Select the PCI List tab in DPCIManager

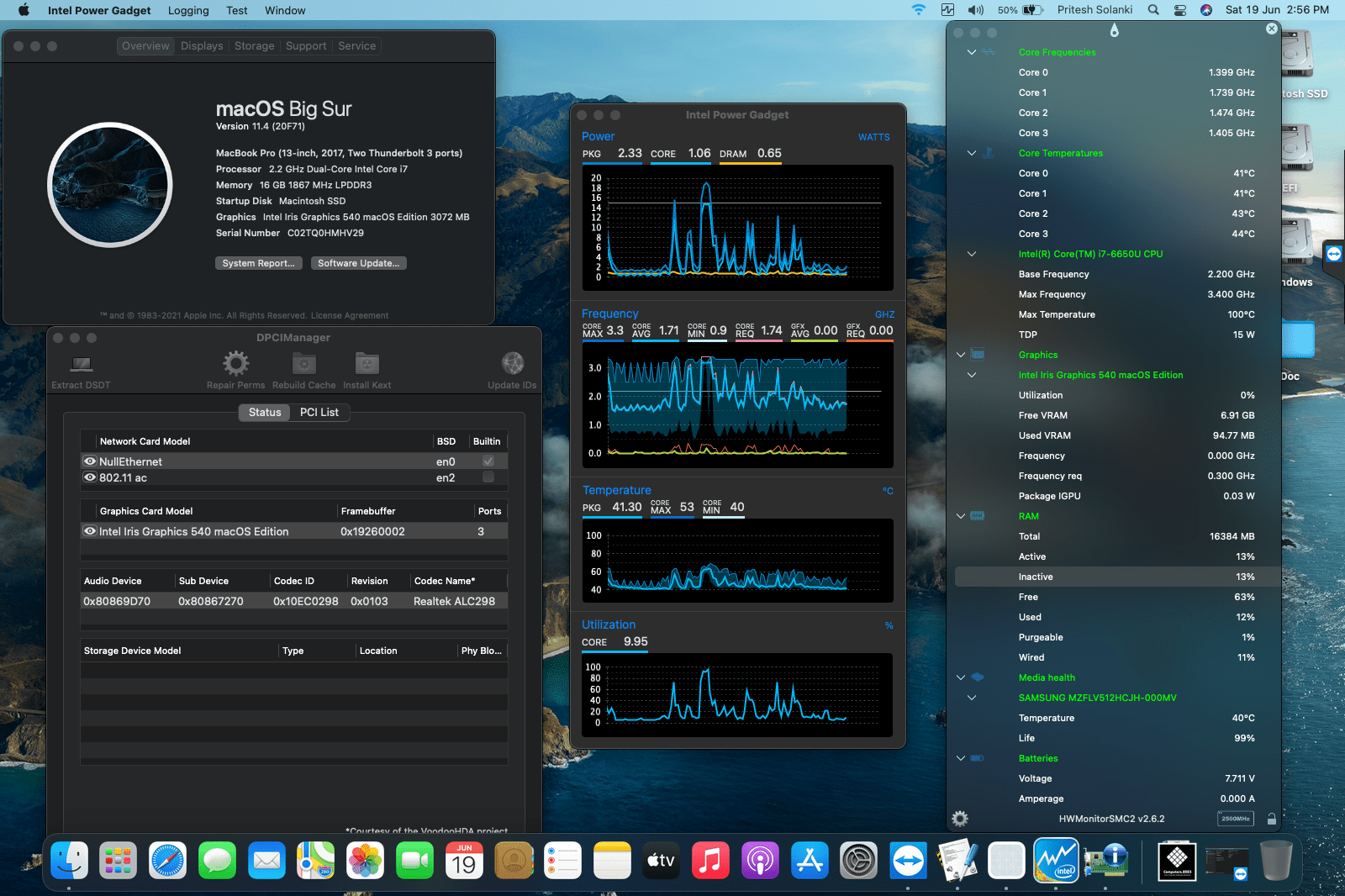(x=319, y=413)
